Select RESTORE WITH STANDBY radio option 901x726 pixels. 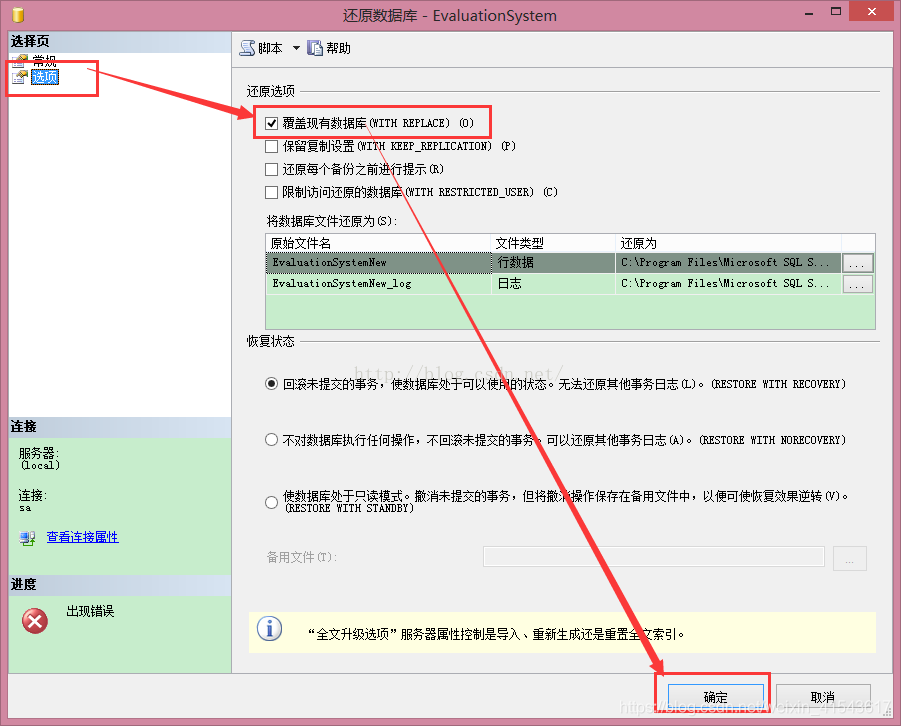tap(271, 502)
